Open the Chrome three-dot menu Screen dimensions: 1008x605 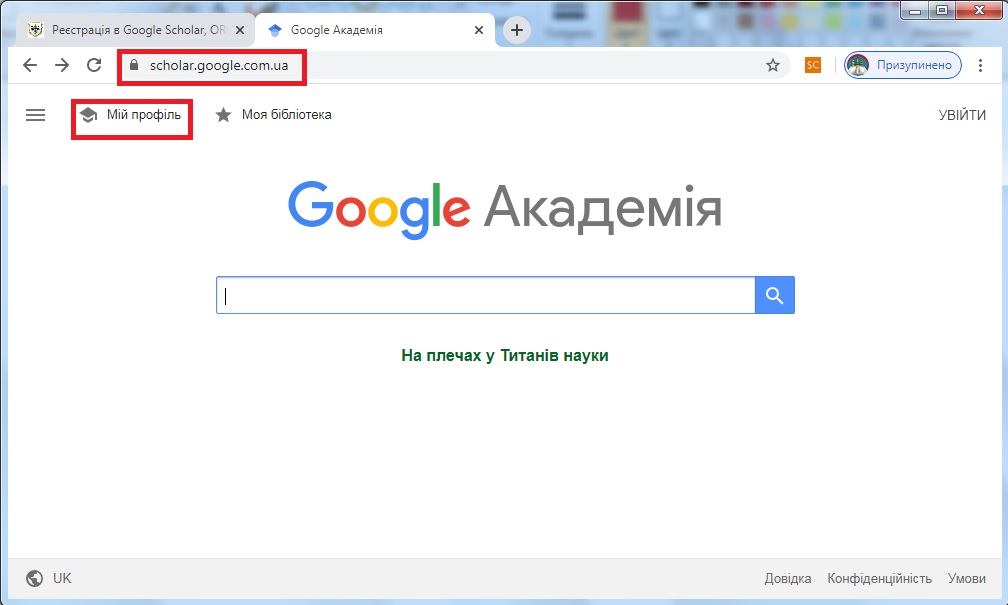coord(980,65)
